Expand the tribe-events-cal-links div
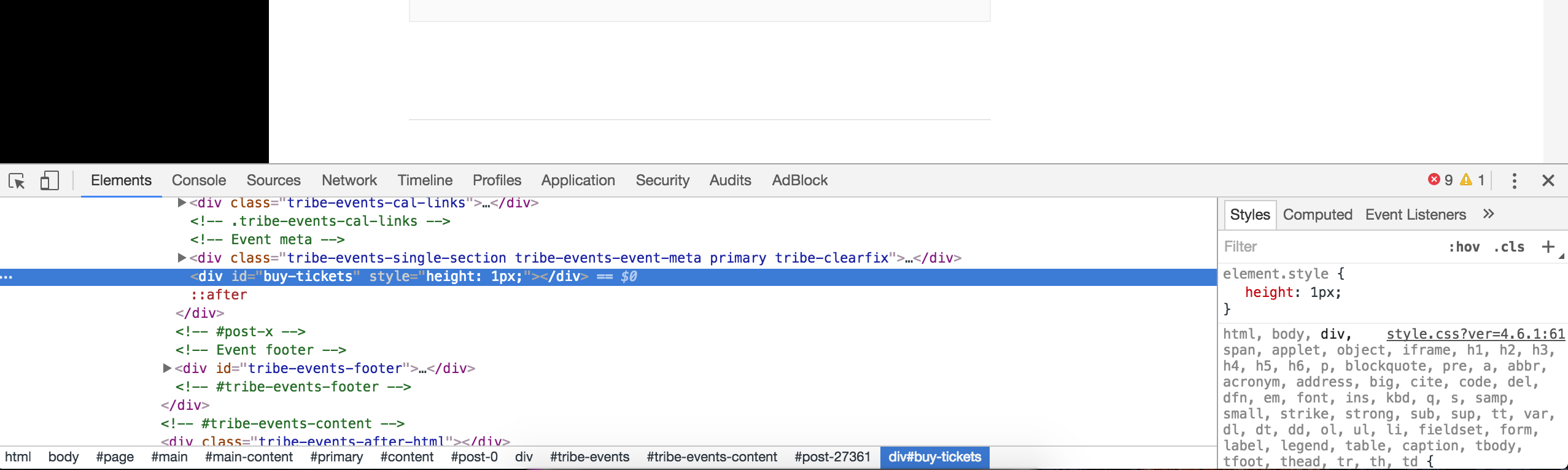The image size is (1568, 470). [182, 202]
